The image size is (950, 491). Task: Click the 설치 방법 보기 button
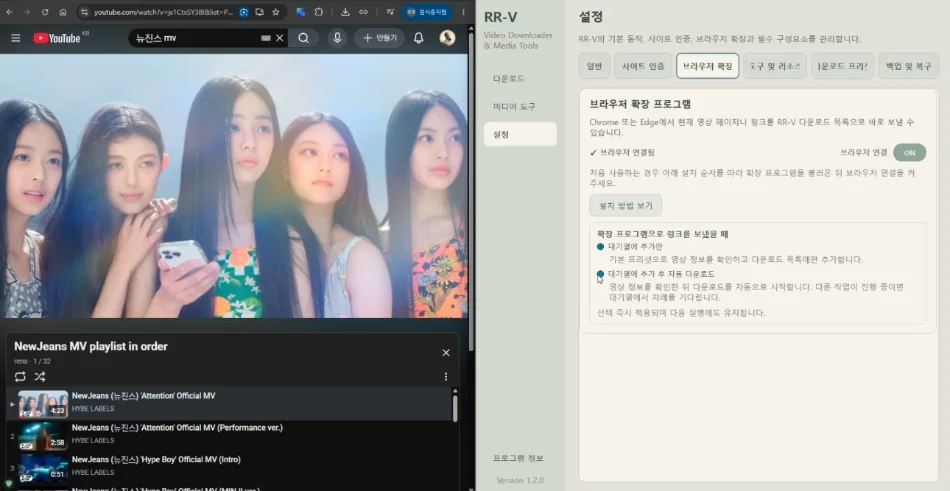tap(625, 205)
